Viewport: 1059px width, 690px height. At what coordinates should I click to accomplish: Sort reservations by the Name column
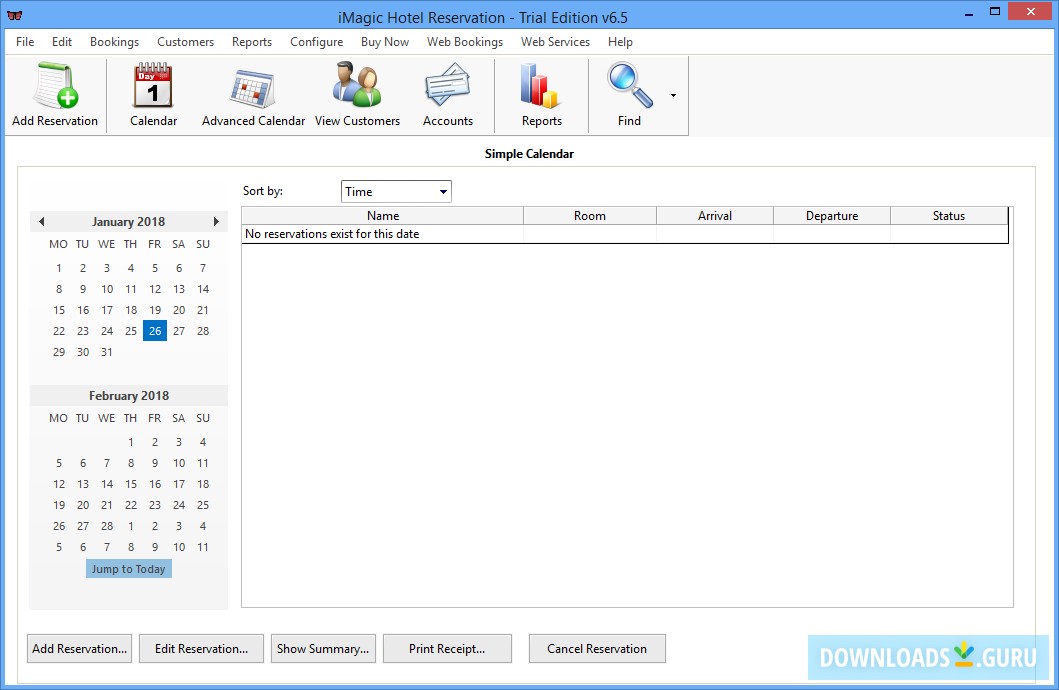coord(383,215)
